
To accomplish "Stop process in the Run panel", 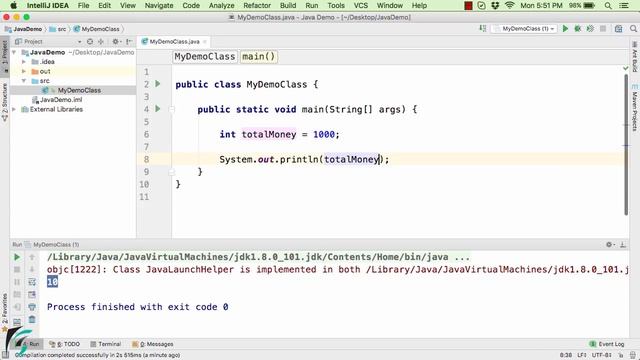I will coord(17,269).
